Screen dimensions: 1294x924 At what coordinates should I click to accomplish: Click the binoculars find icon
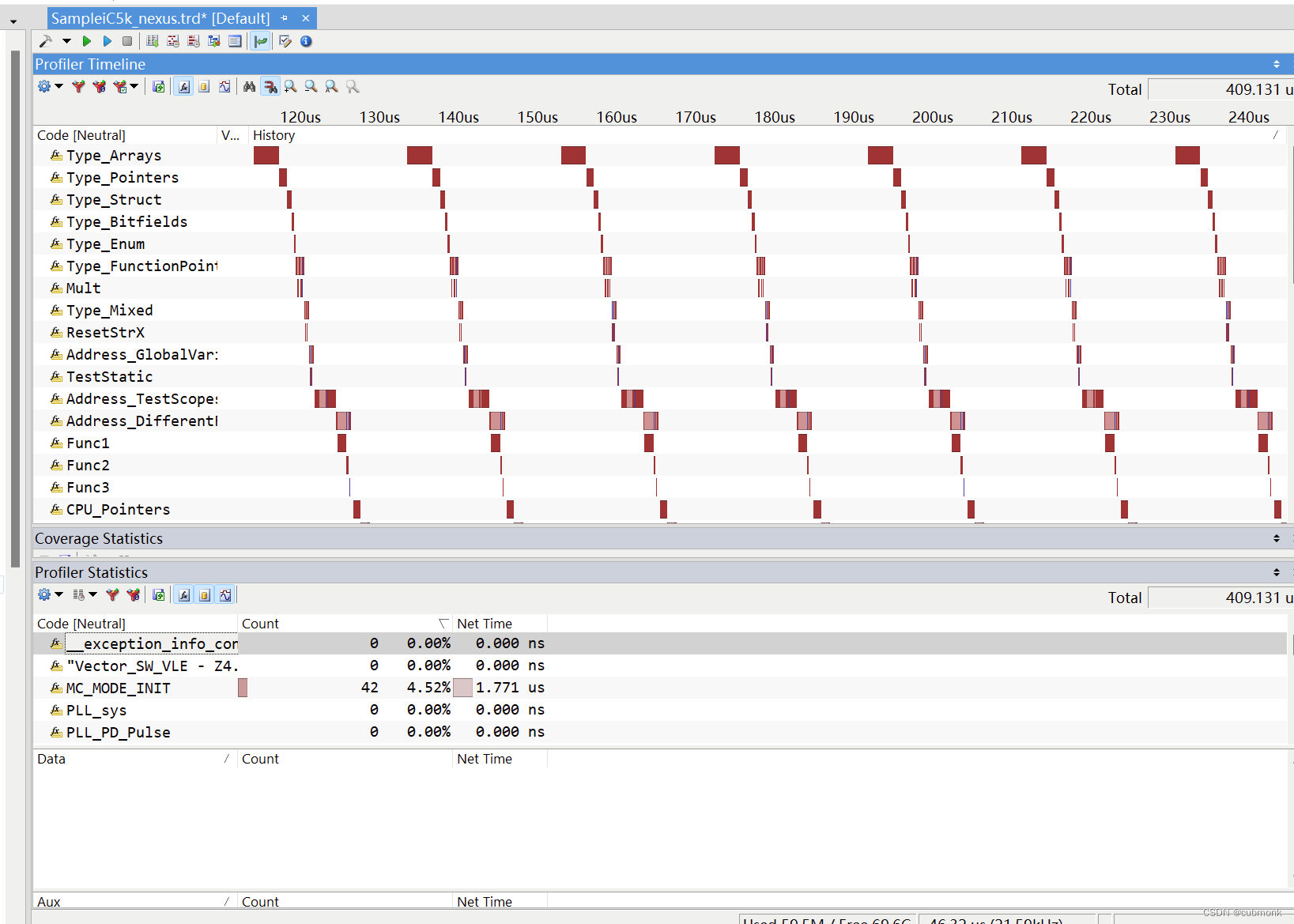tap(249, 86)
